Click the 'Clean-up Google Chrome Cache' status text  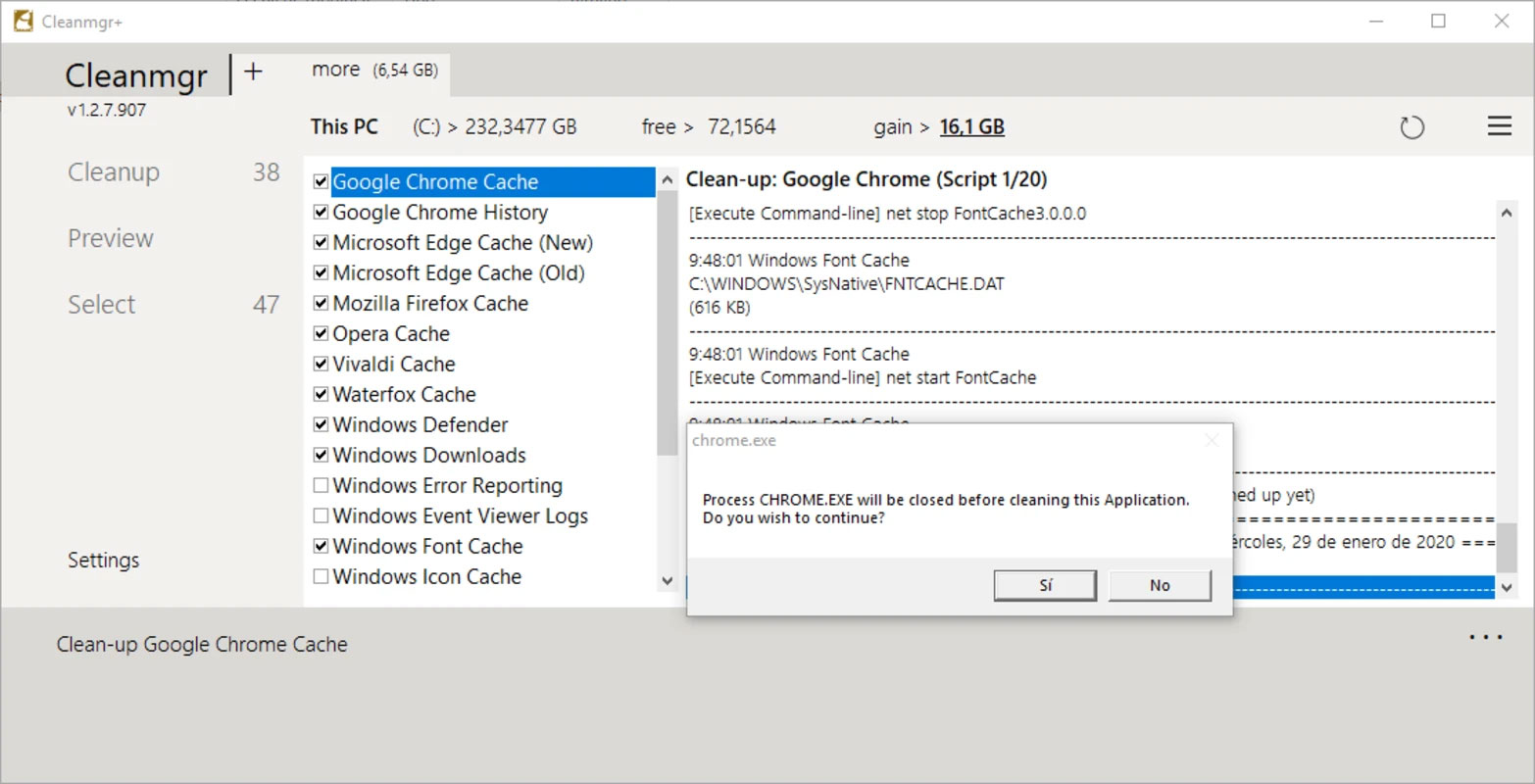coord(202,645)
